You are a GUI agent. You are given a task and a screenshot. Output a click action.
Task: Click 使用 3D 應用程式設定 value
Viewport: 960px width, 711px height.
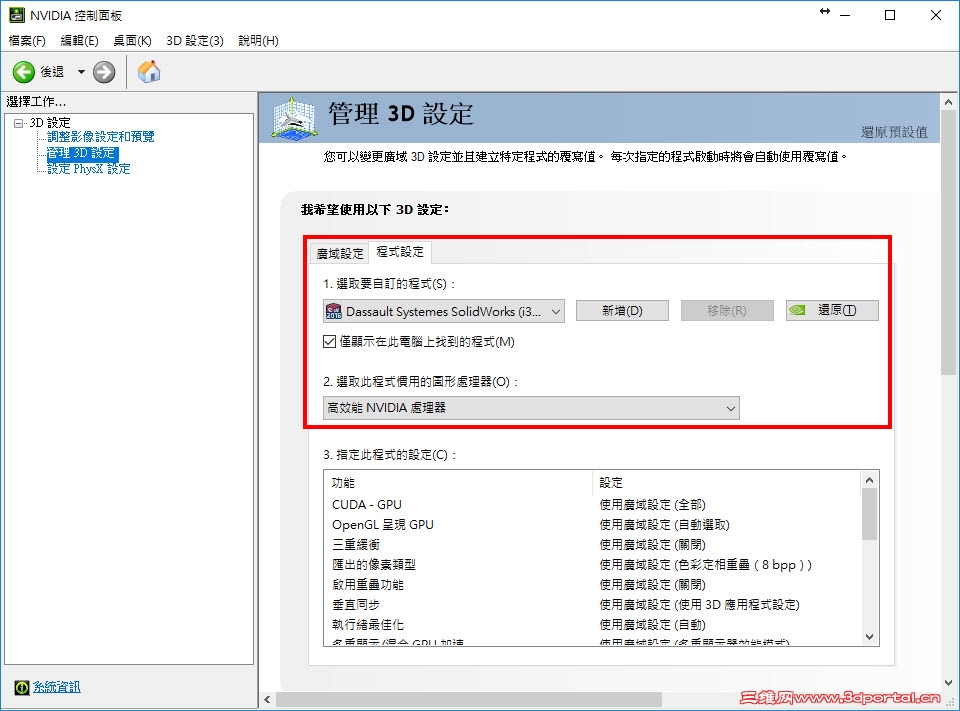click(x=699, y=605)
